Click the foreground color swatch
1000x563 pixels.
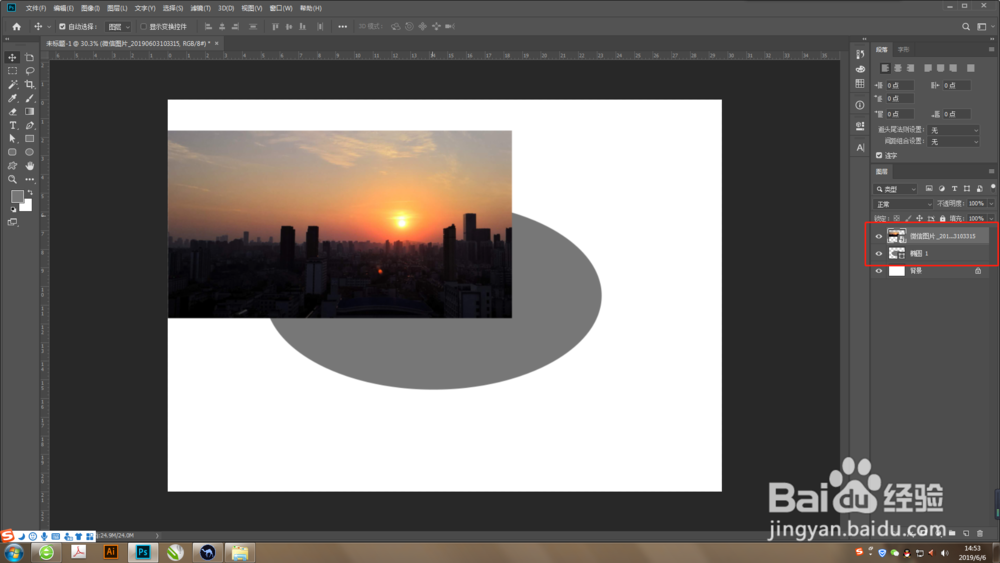17,196
